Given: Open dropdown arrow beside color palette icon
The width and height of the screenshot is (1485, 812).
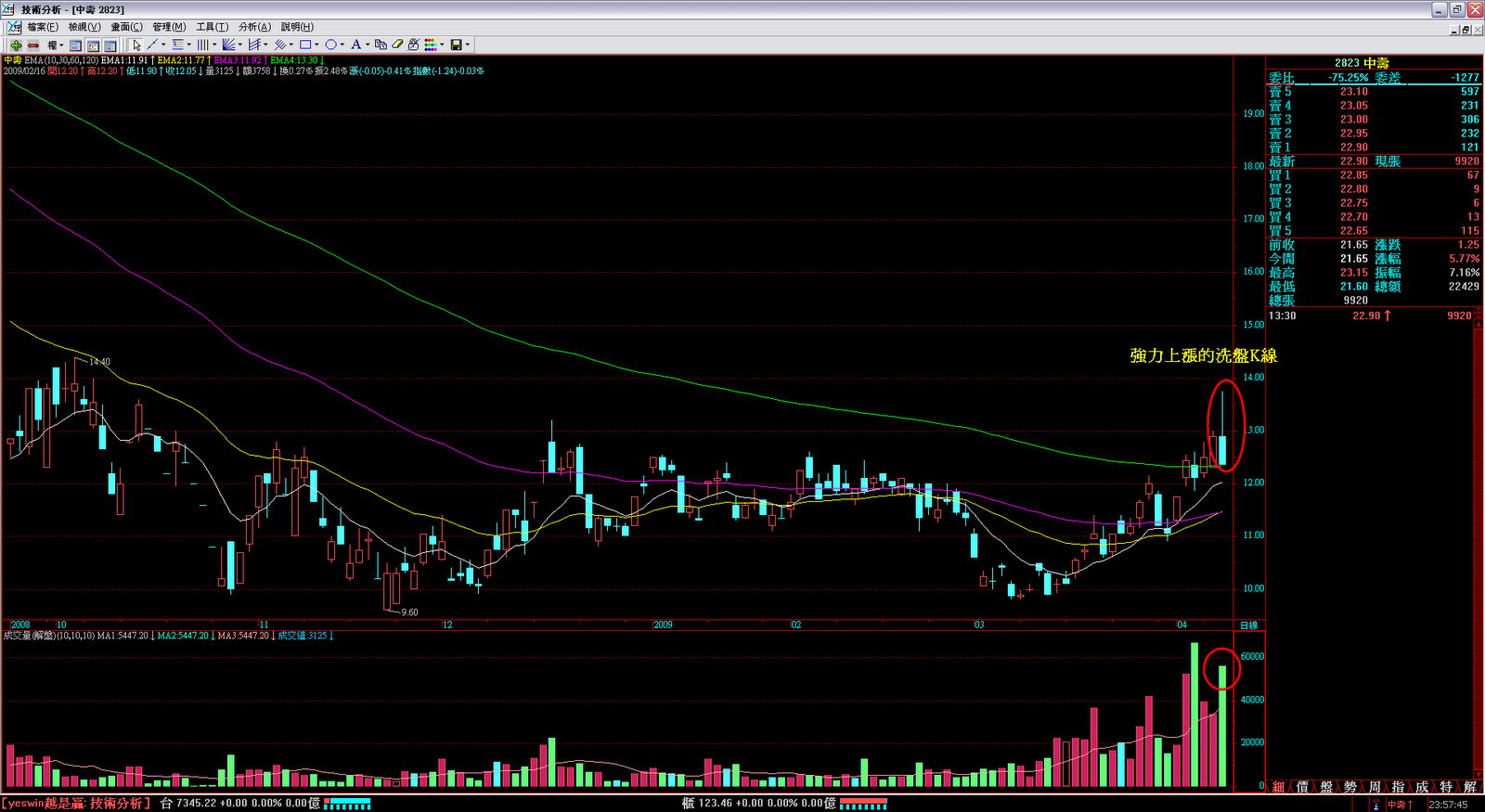Looking at the screenshot, I should tap(442, 45).
